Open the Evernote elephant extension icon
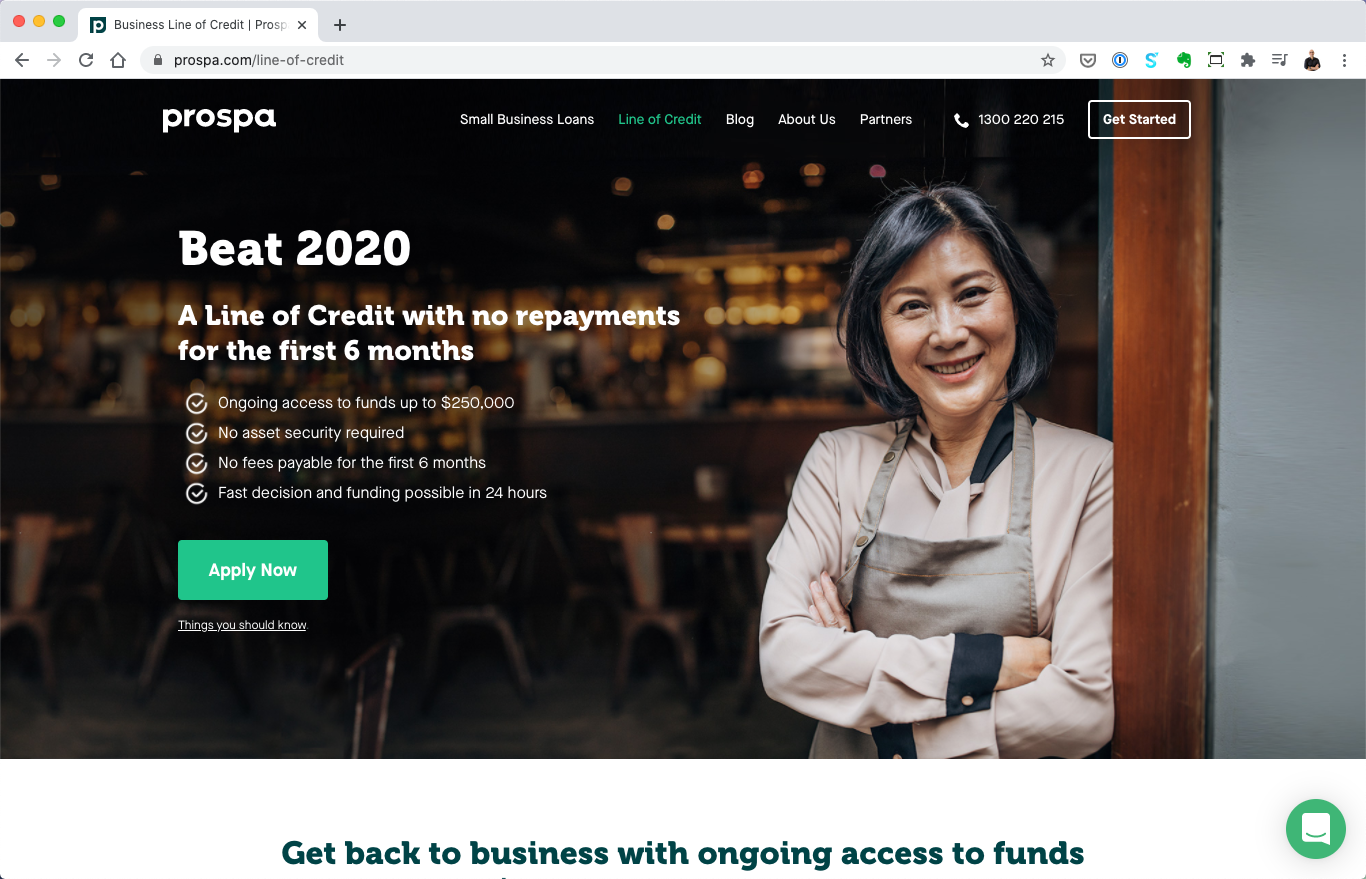Image resolution: width=1366 pixels, height=879 pixels. (x=1184, y=60)
